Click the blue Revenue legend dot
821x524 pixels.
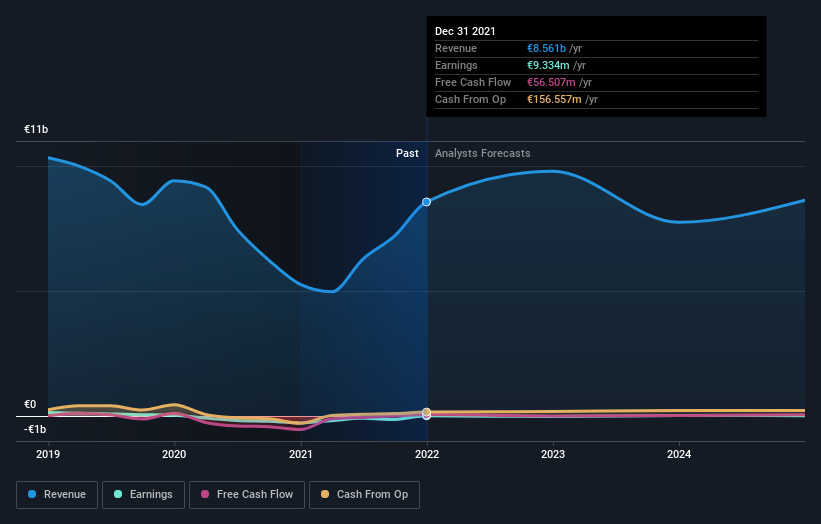pyautogui.click(x=32, y=494)
